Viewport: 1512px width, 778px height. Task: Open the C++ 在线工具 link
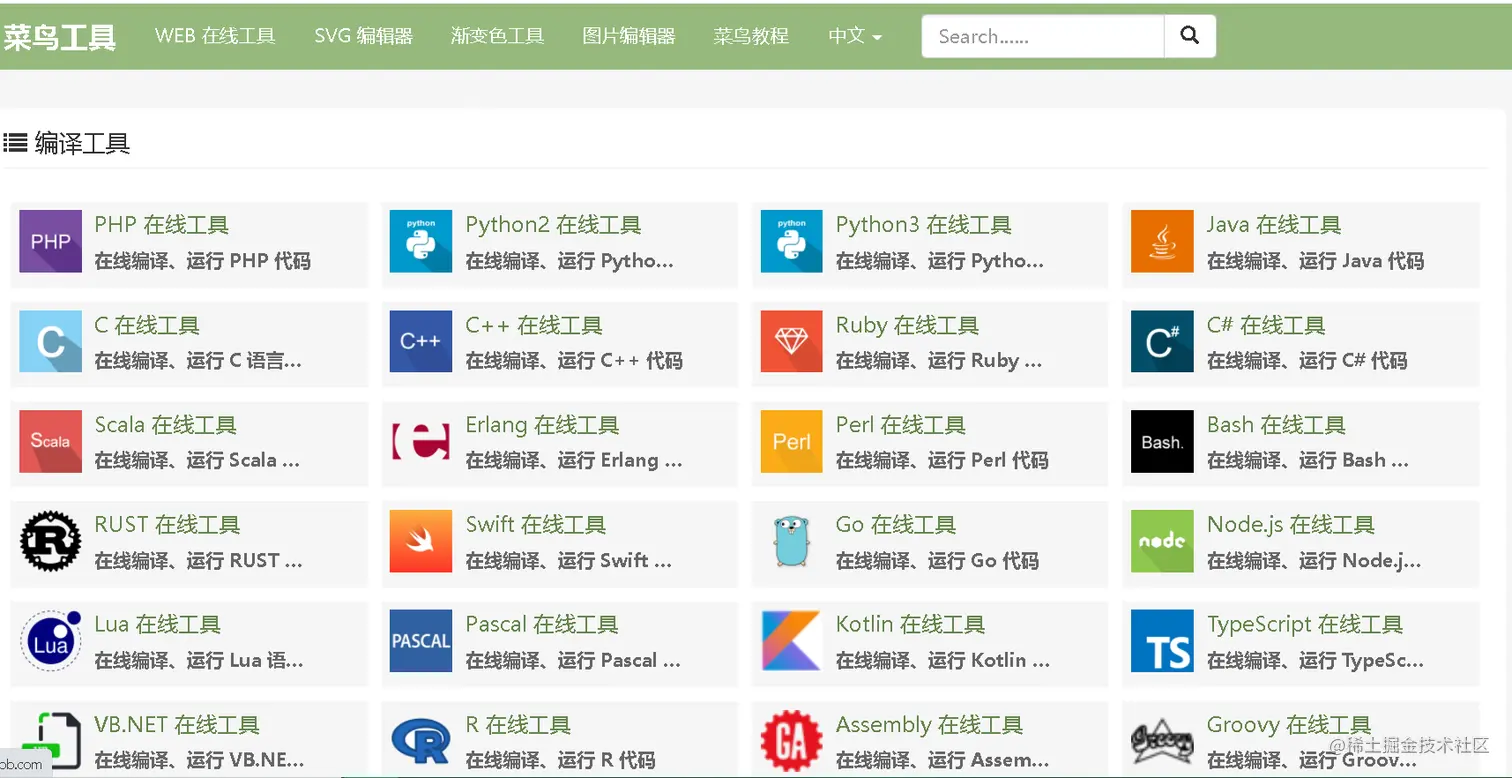point(534,325)
